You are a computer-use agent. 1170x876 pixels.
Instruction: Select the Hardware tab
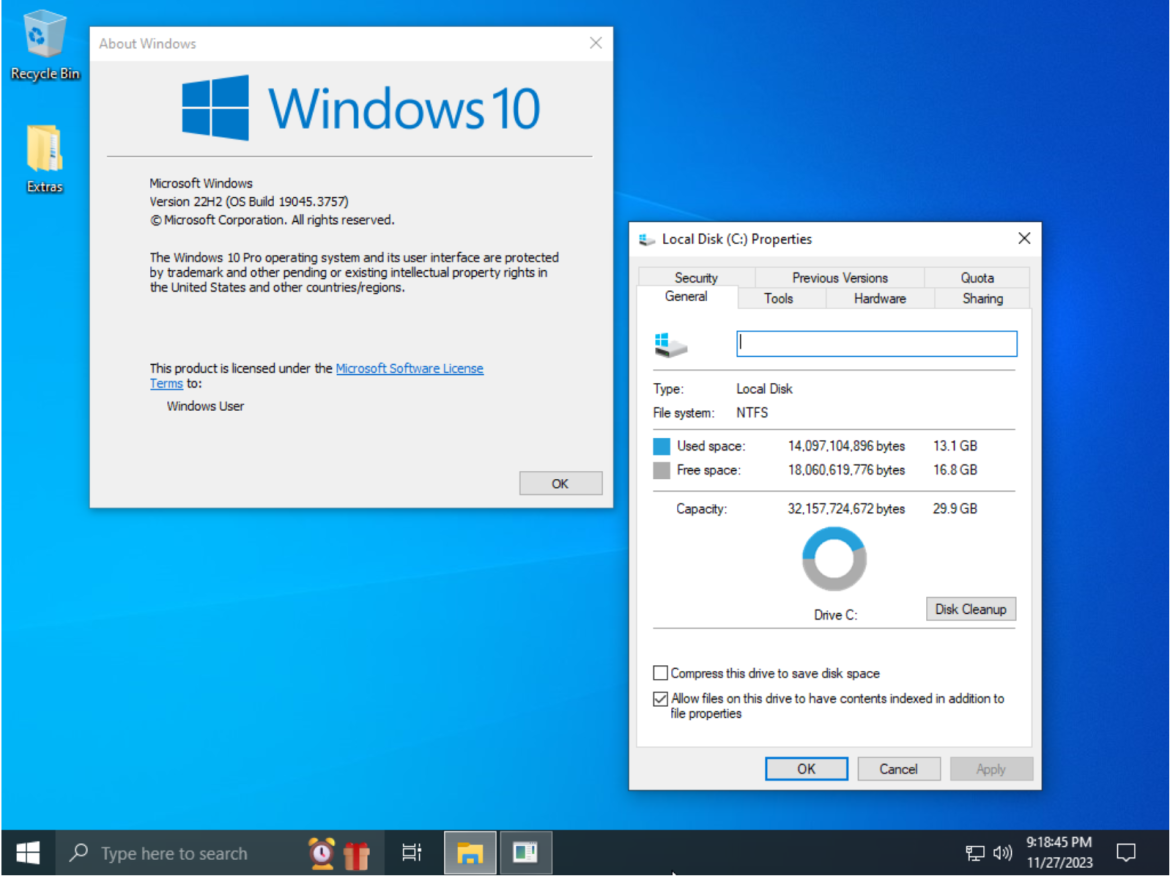tap(880, 298)
